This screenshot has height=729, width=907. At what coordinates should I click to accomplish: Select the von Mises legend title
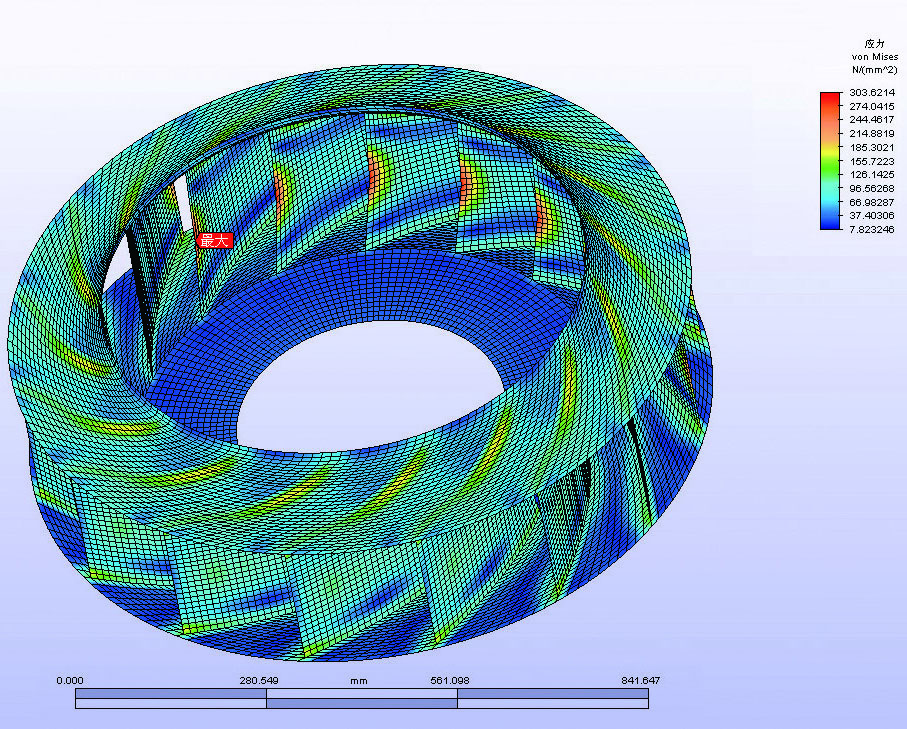click(873, 57)
